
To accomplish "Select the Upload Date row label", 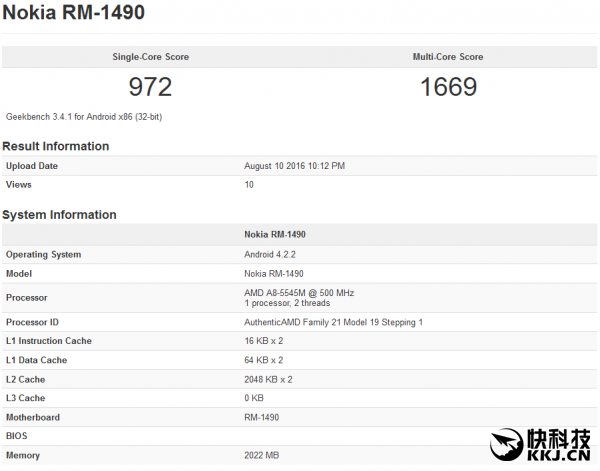I will click(32, 165).
